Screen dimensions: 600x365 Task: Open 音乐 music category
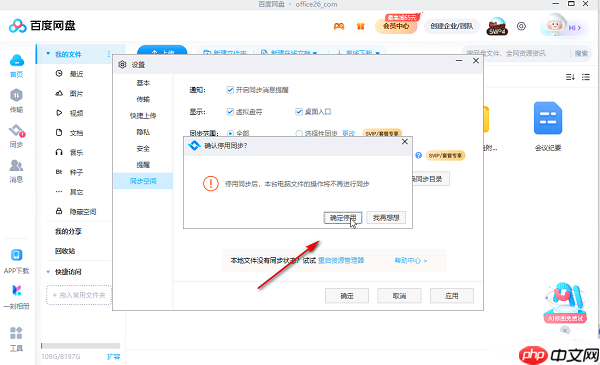[76, 153]
